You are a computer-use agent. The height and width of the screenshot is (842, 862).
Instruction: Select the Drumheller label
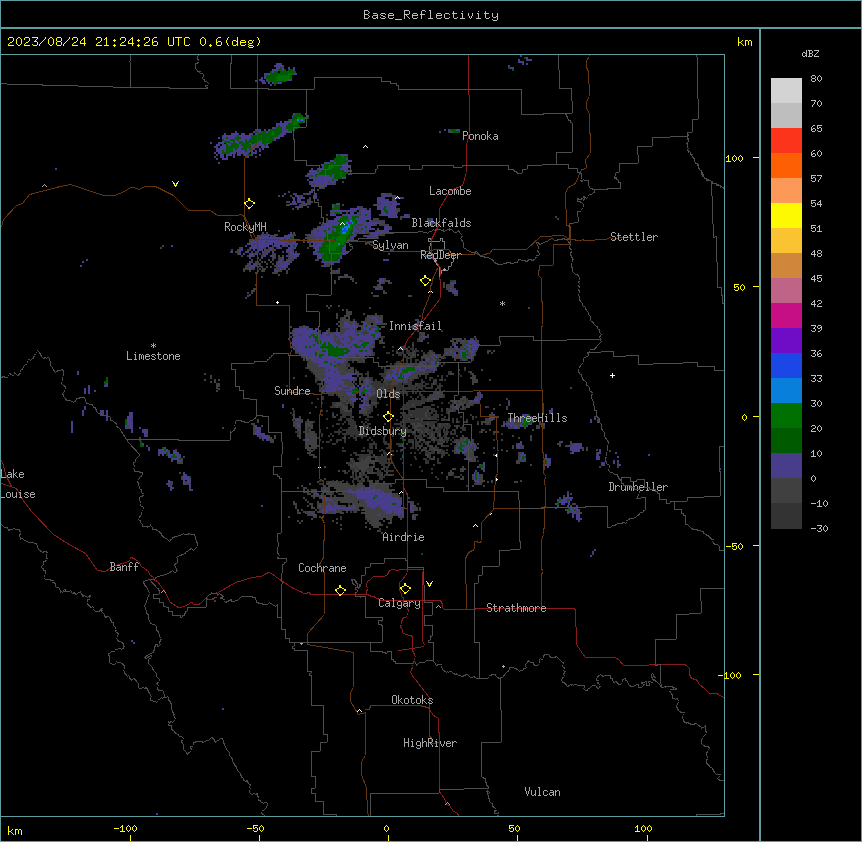click(x=638, y=487)
